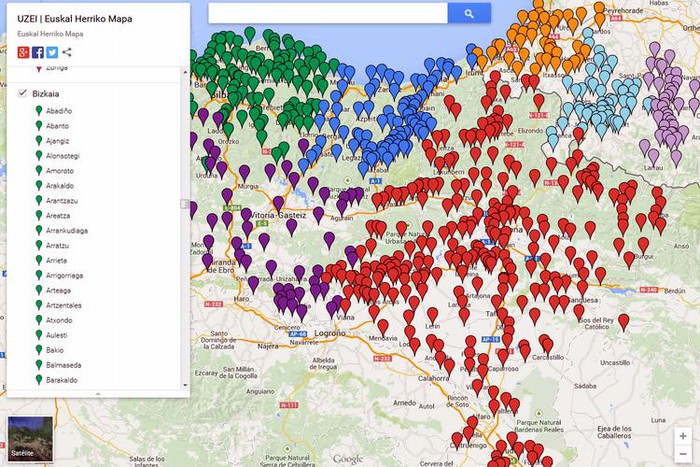The width and height of the screenshot is (700, 467).
Task: Click the green pin beside Arakaldo
Action: pos(39,185)
